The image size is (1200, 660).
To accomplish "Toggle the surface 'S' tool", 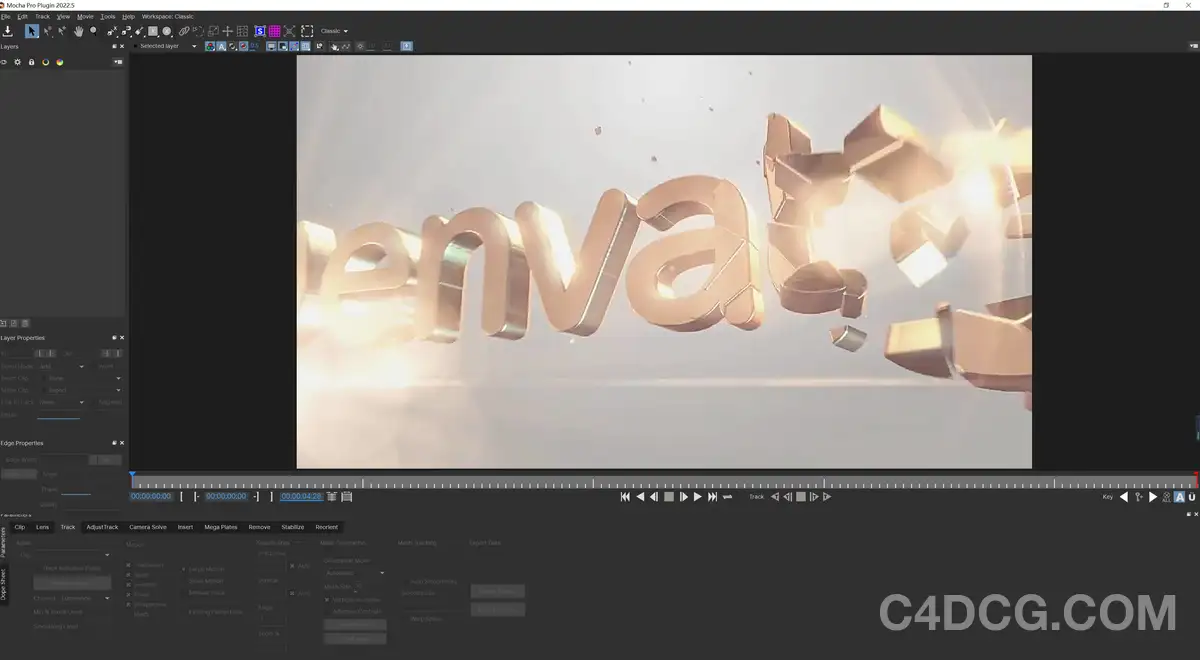I will pyautogui.click(x=259, y=31).
